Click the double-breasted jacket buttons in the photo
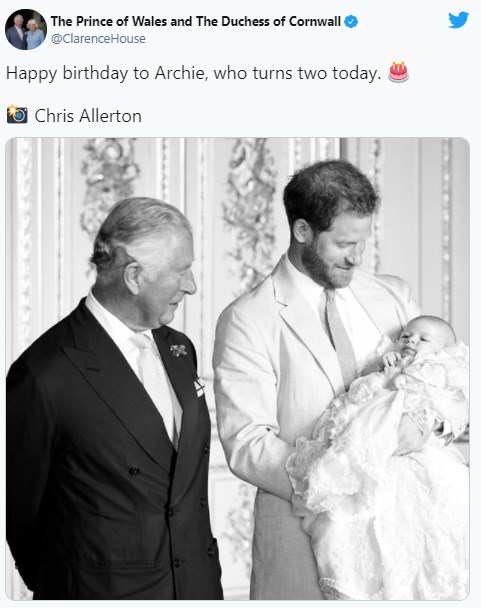Viewport: 481px width, 608px height. click(171, 516)
